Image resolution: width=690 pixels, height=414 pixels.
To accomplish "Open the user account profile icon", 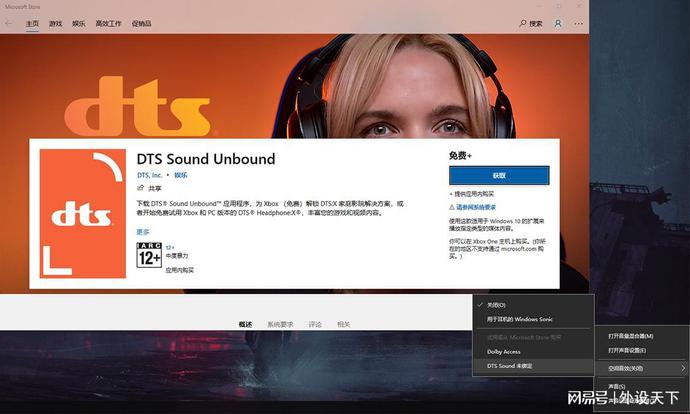I will tap(558, 23).
